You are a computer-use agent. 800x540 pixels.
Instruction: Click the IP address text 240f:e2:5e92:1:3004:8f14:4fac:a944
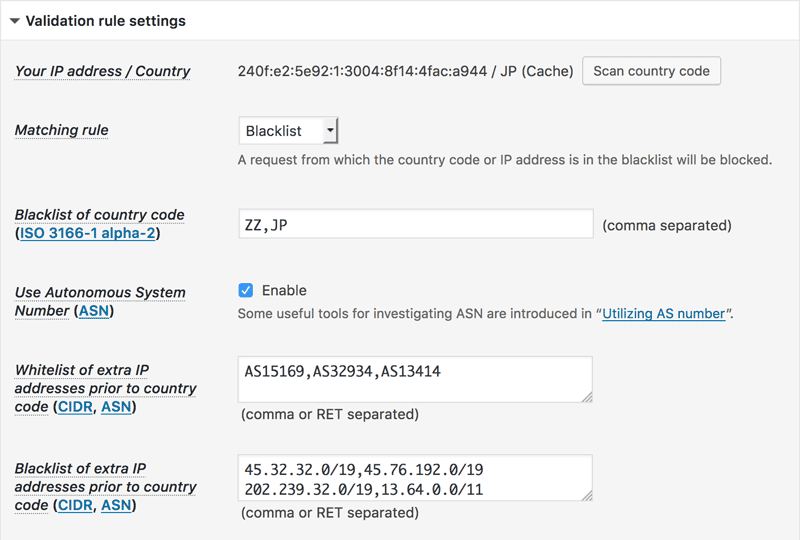coord(362,71)
